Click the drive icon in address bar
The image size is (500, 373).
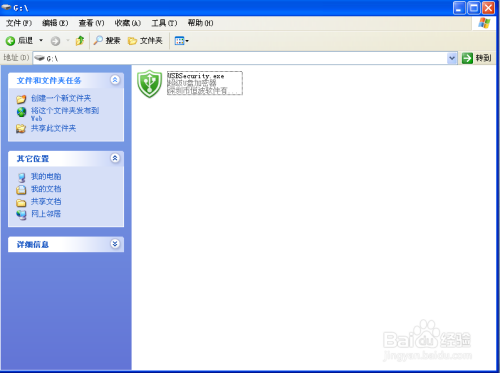point(40,58)
